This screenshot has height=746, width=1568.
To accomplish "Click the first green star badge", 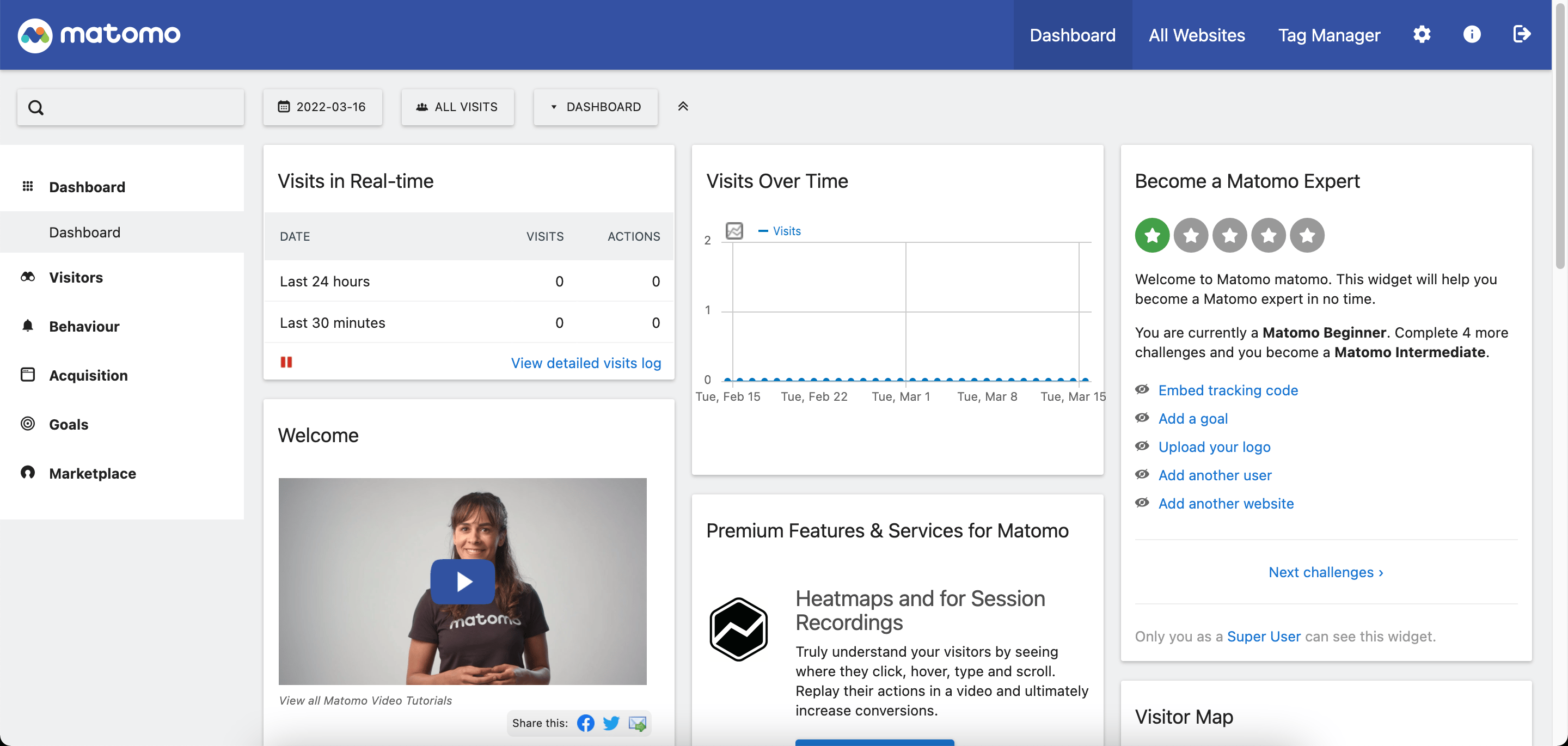I will (1151, 235).
